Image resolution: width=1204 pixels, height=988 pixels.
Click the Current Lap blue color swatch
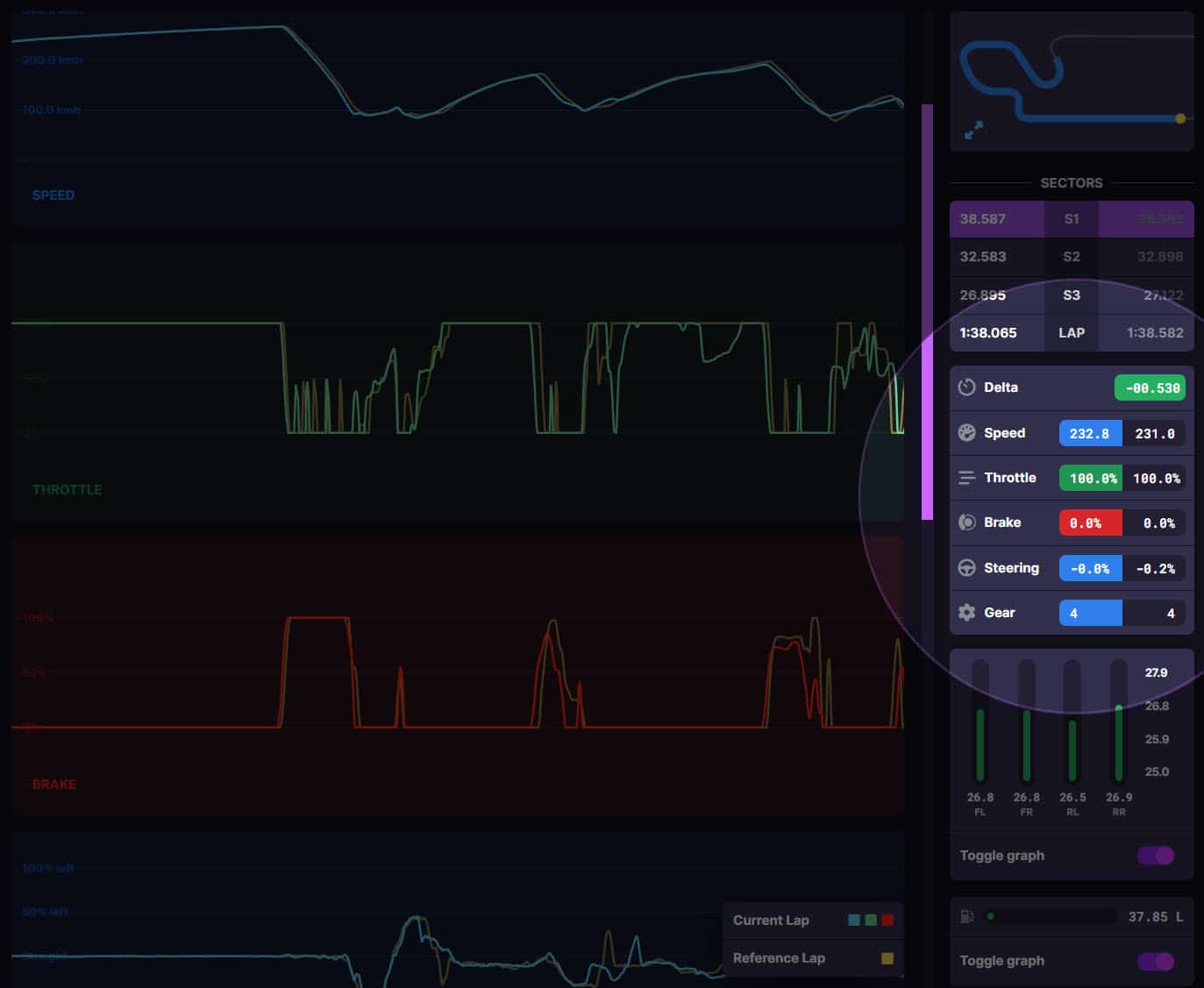click(x=854, y=920)
